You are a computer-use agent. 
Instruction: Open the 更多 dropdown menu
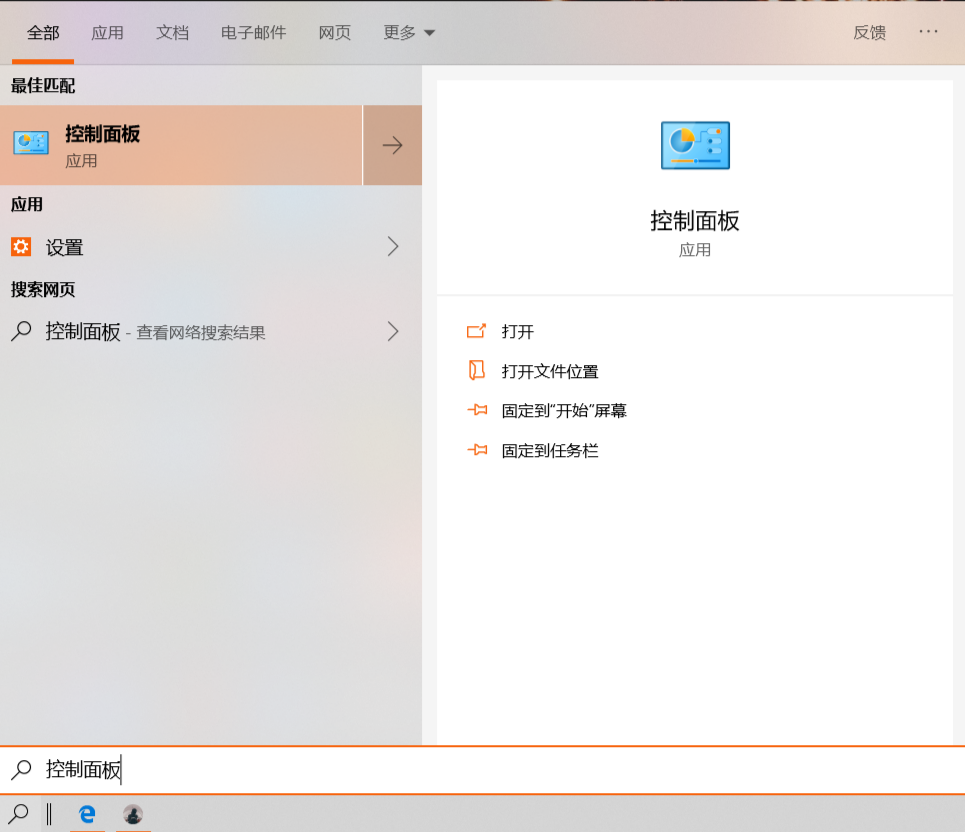click(408, 32)
